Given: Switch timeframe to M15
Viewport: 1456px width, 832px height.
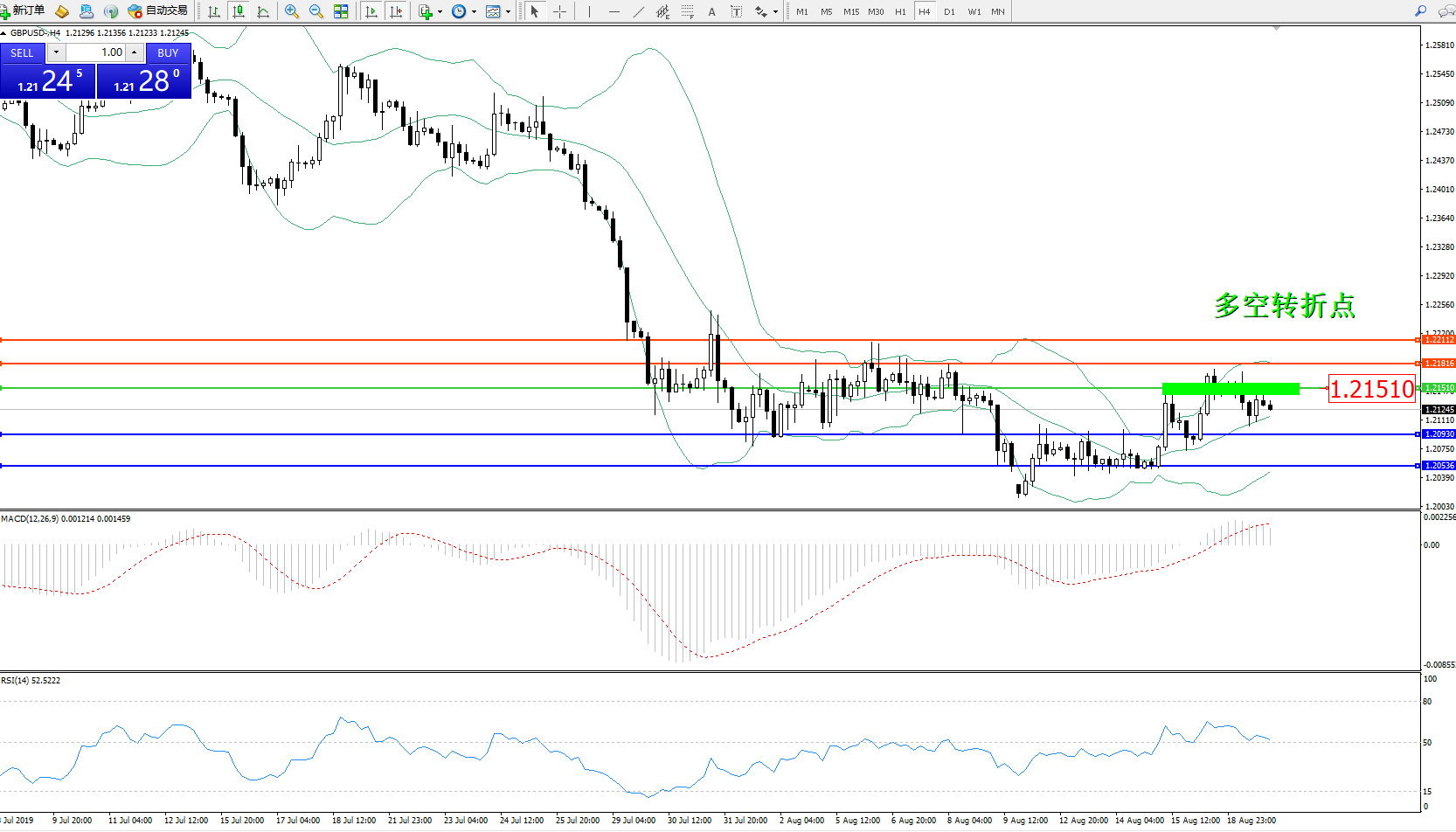Looking at the screenshot, I should pyautogui.click(x=850, y=11).
